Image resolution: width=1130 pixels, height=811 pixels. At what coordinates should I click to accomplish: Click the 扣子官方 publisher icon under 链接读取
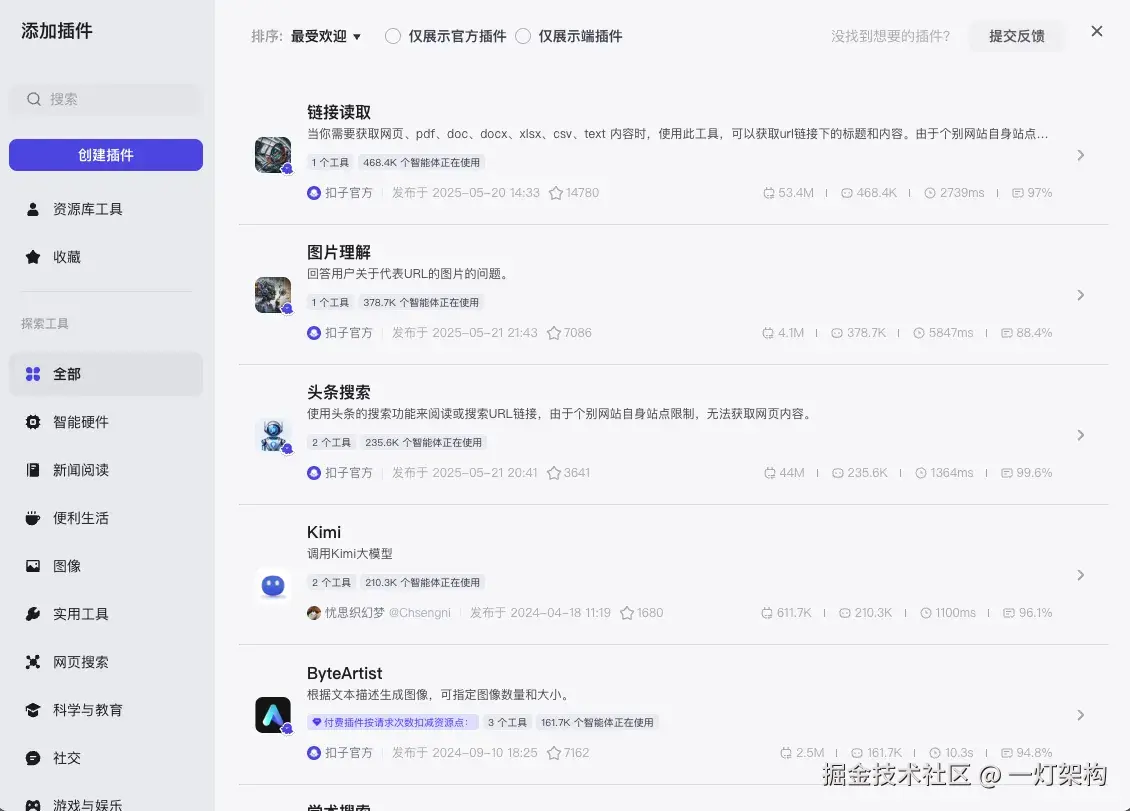pyautogui.click(x=313, y=193)
